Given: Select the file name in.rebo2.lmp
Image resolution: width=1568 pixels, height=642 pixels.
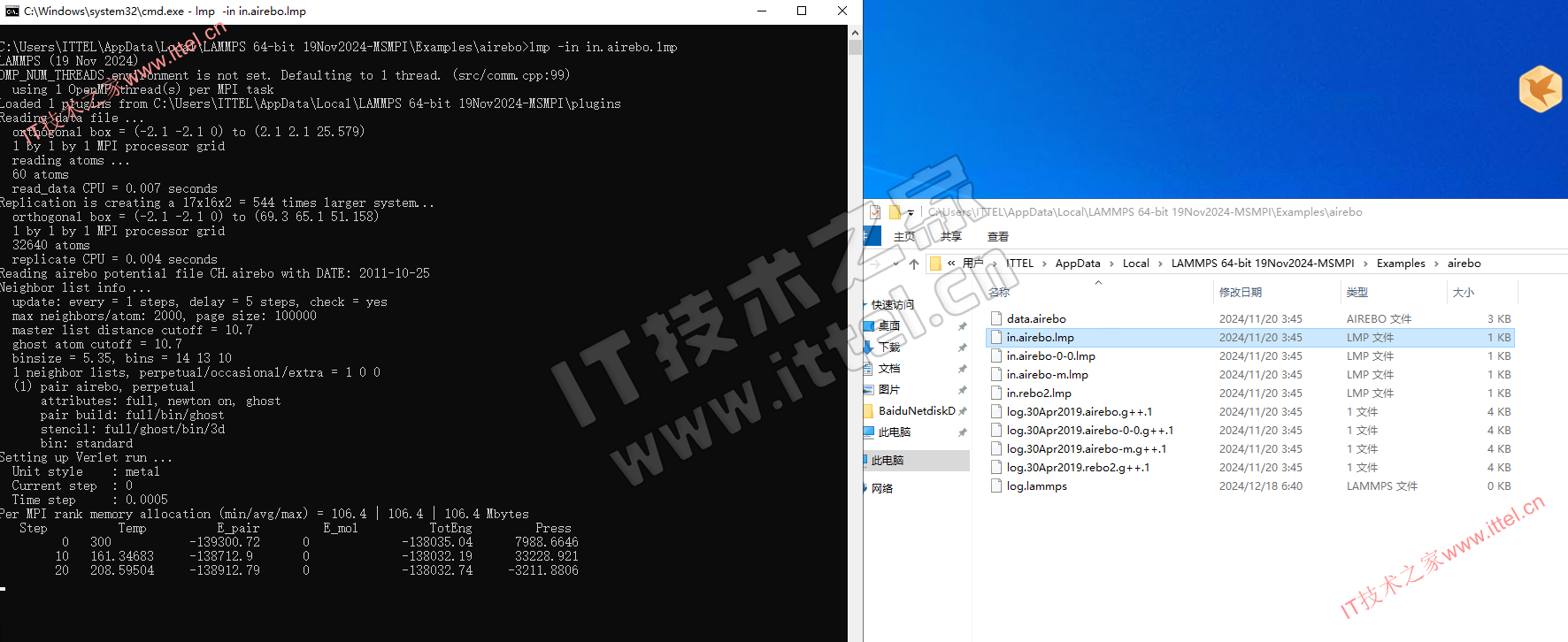Looking at the screenshot, I should [1039, 393].
